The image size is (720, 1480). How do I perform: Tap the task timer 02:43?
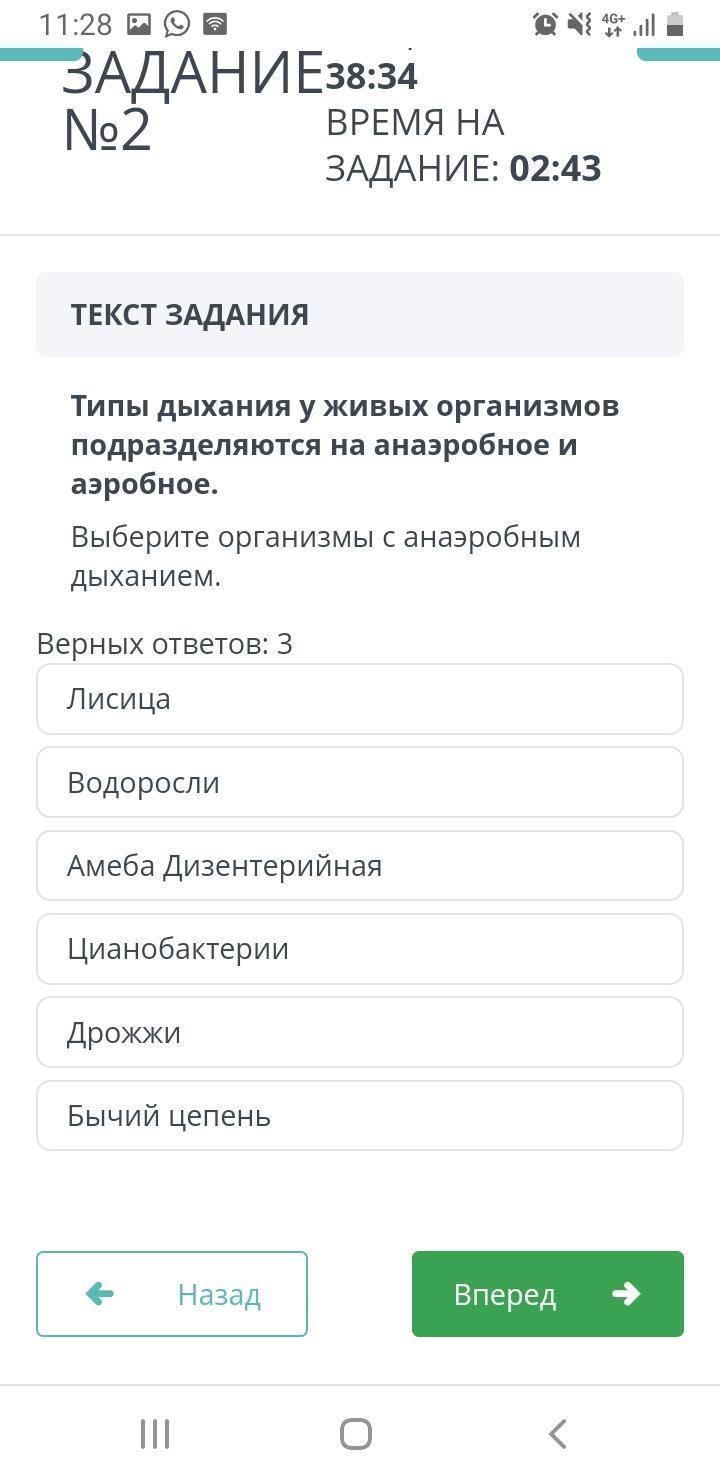pyautogui.click(x=555, y=168)
